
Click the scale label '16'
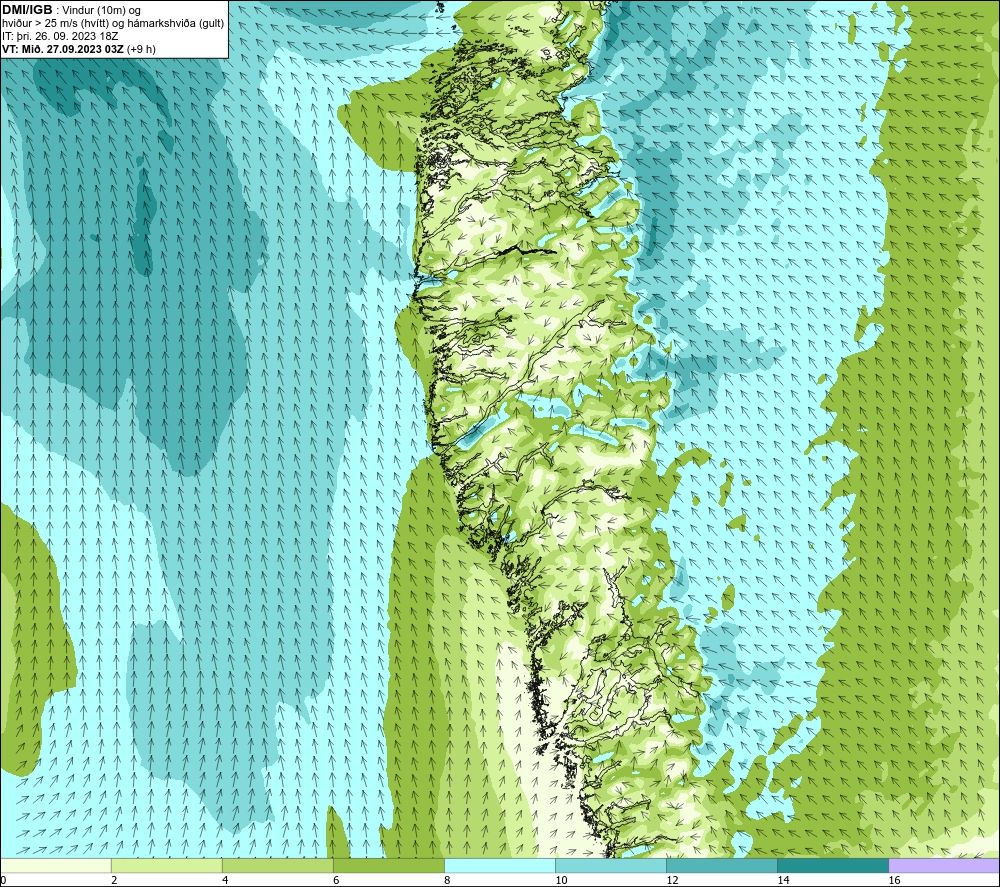click(894, 880)
